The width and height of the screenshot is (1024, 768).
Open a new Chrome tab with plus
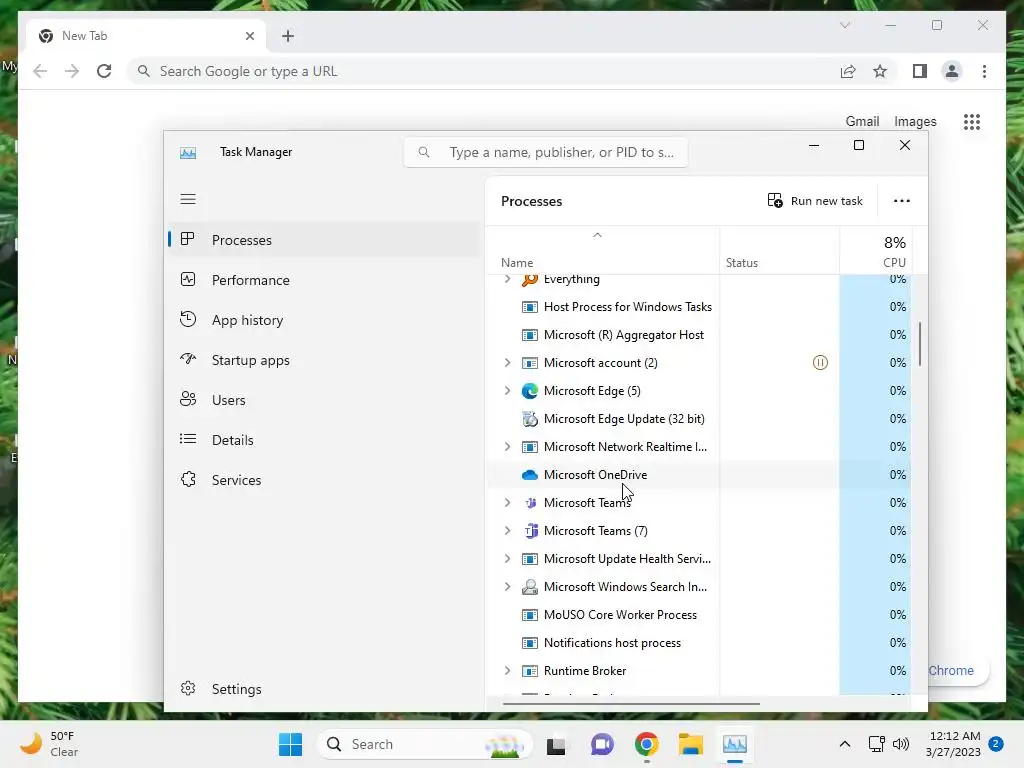(x=288, y=36)
